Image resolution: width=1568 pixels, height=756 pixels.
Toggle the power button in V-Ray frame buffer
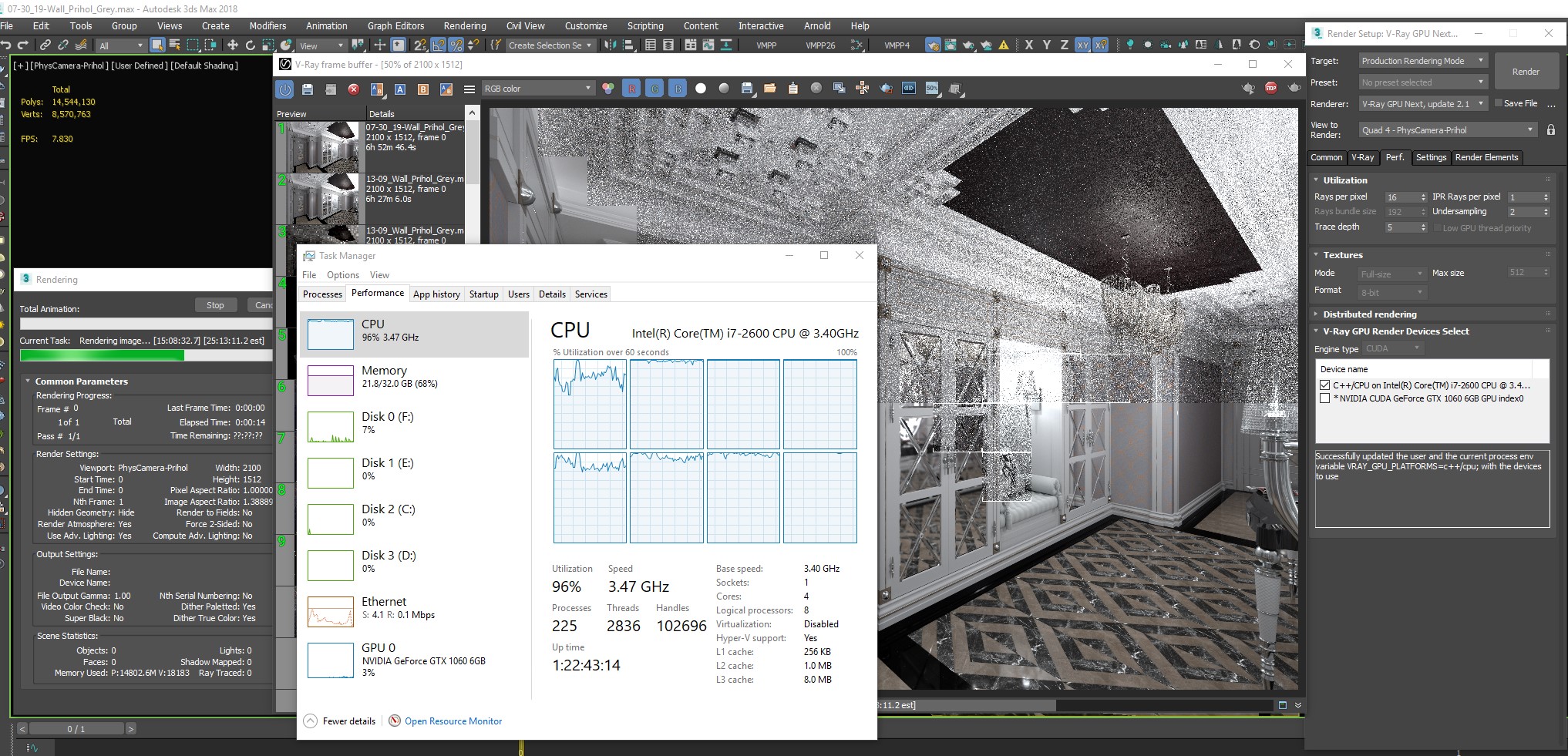[285, 89]
